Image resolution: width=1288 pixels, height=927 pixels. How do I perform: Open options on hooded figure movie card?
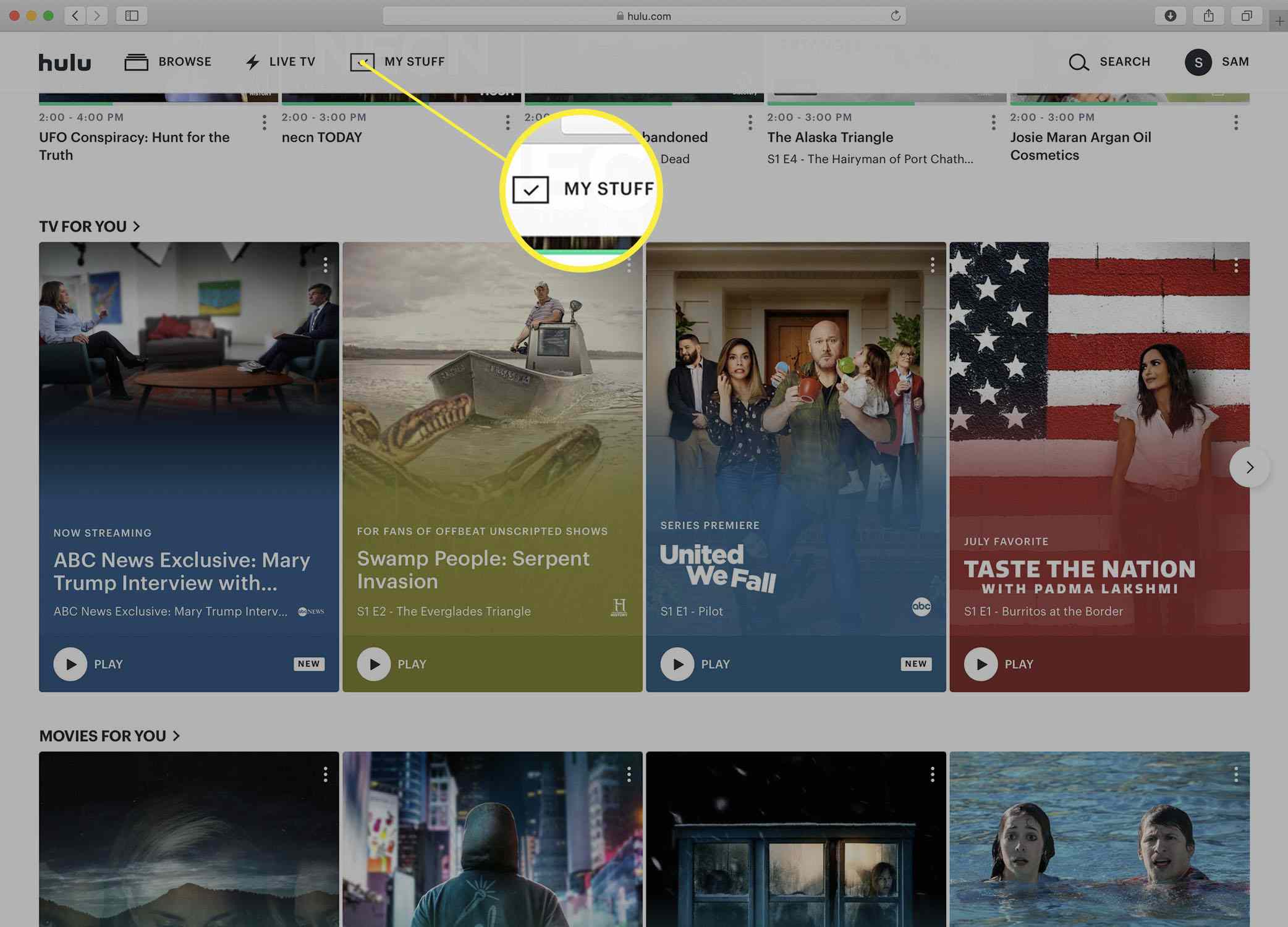pos(629,774)
